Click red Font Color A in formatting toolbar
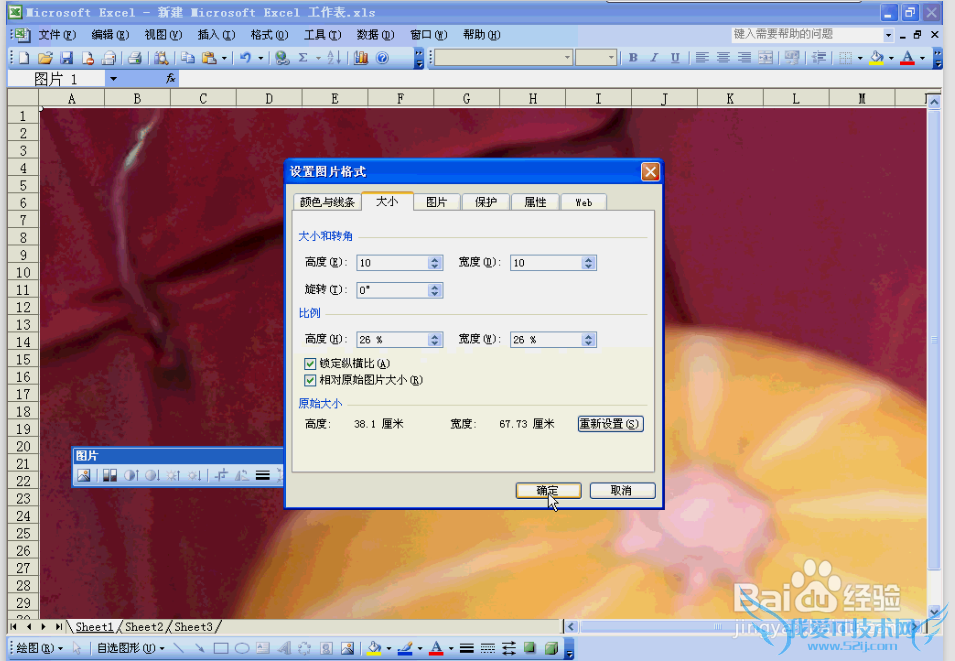This screenshot has height=661, width=955. pyautogui.click(x=907, y=58)
